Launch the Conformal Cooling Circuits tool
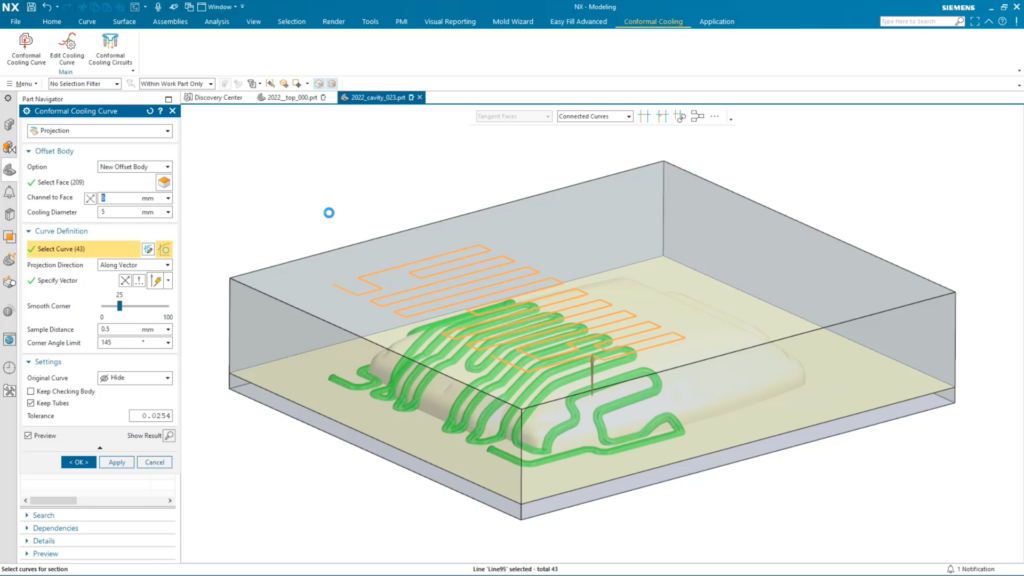Viewport: 1024px width, 576px height. tap(110, 50)
